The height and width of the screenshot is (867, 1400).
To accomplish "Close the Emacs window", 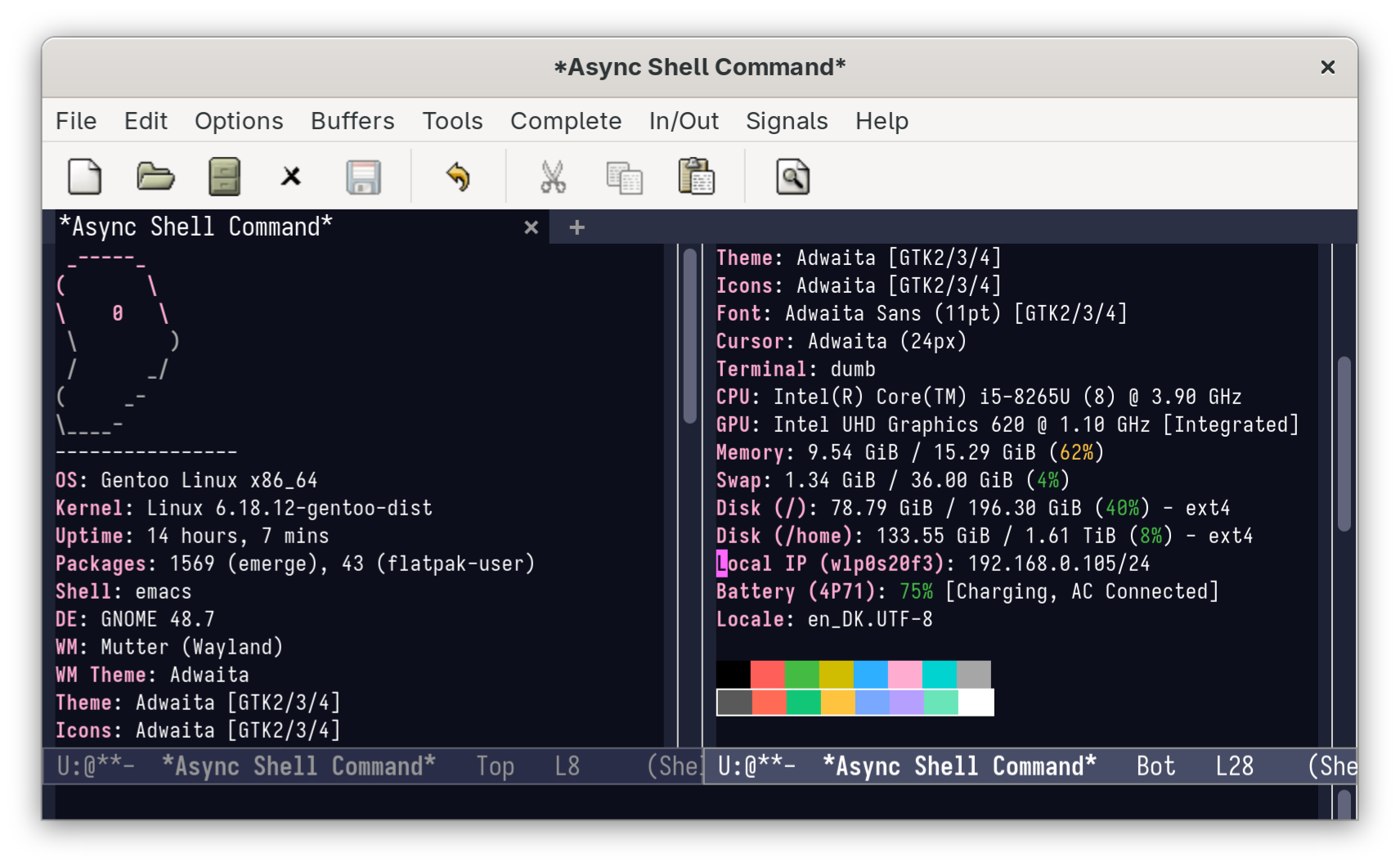I will [x=1327, y=67].
